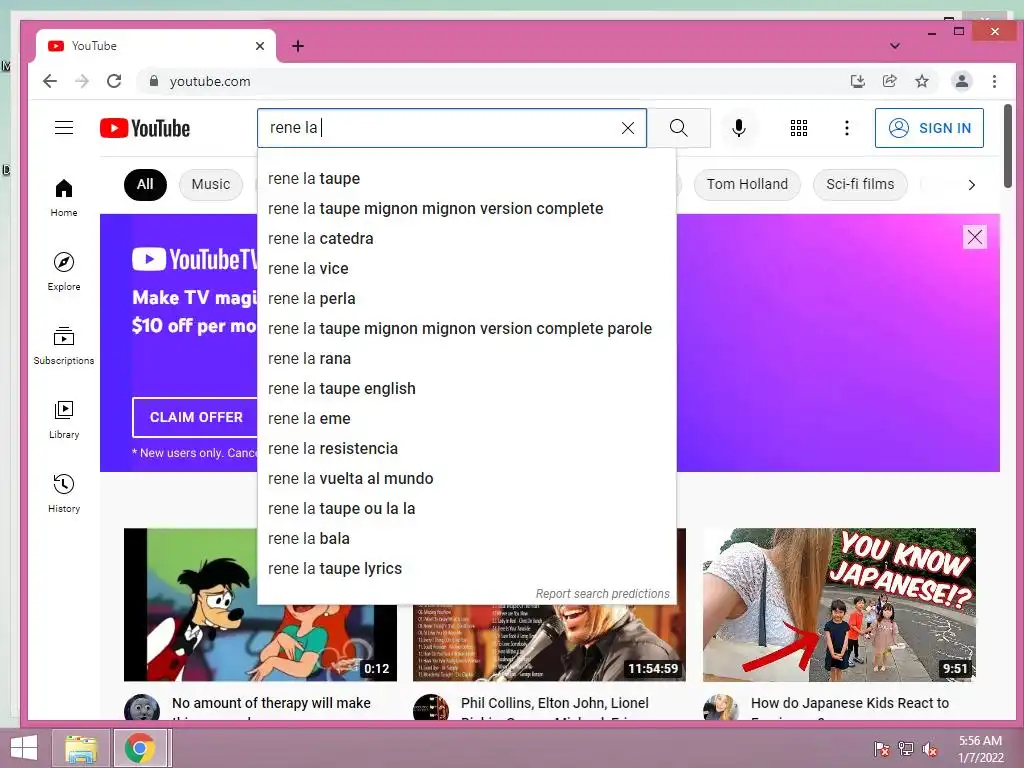Click the SIGN IN button
Viewport: 1024px width, 768px height.
click(x=929, y=128)
